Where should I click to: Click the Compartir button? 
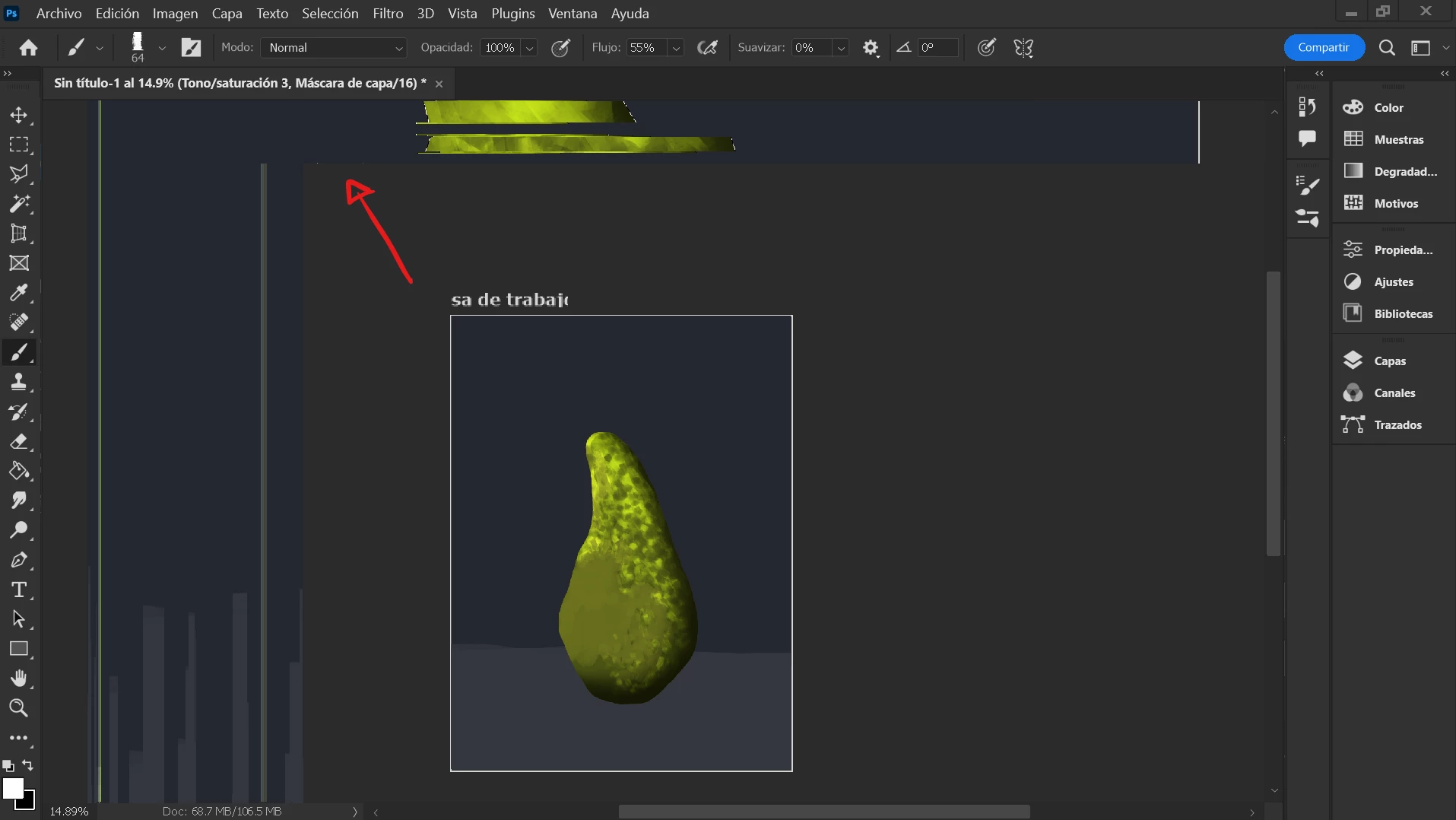[x=1324, y=47]
